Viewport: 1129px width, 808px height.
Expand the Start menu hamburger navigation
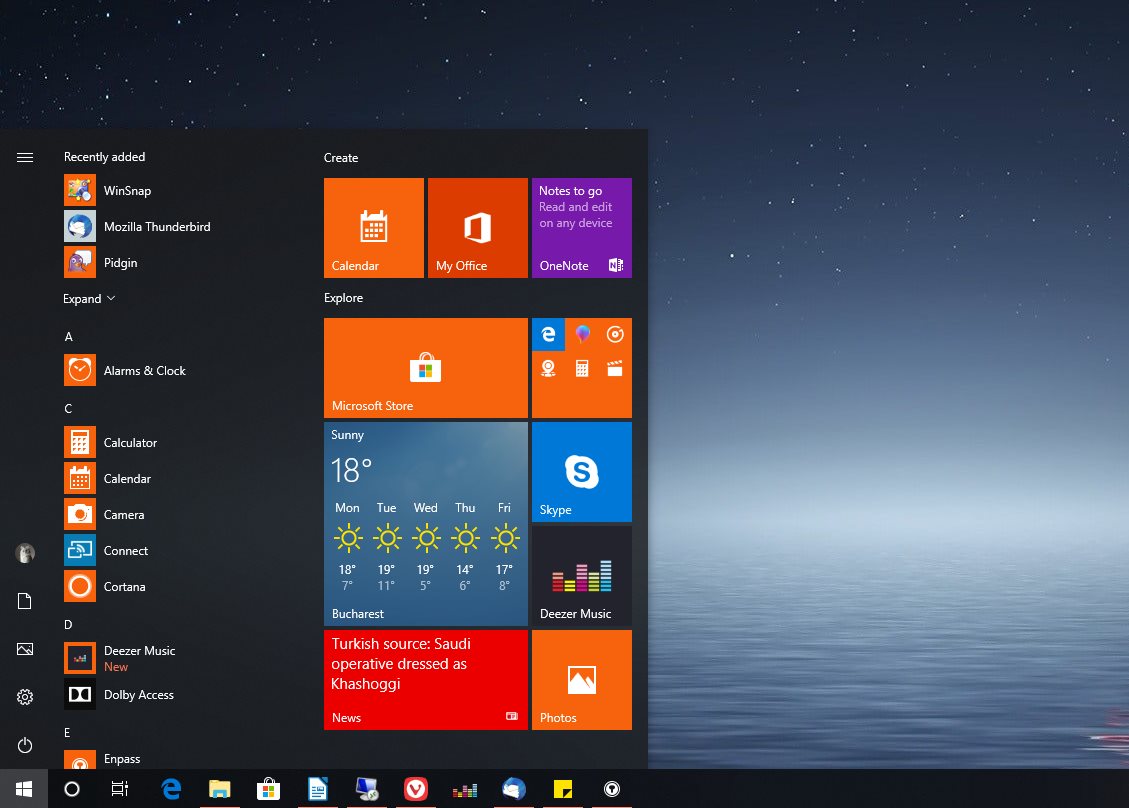click(24, 157)
